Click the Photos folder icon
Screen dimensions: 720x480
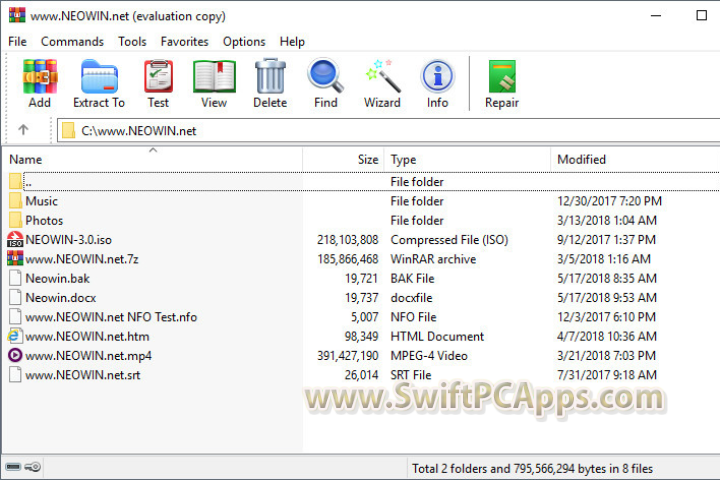[x=16, y=220]
